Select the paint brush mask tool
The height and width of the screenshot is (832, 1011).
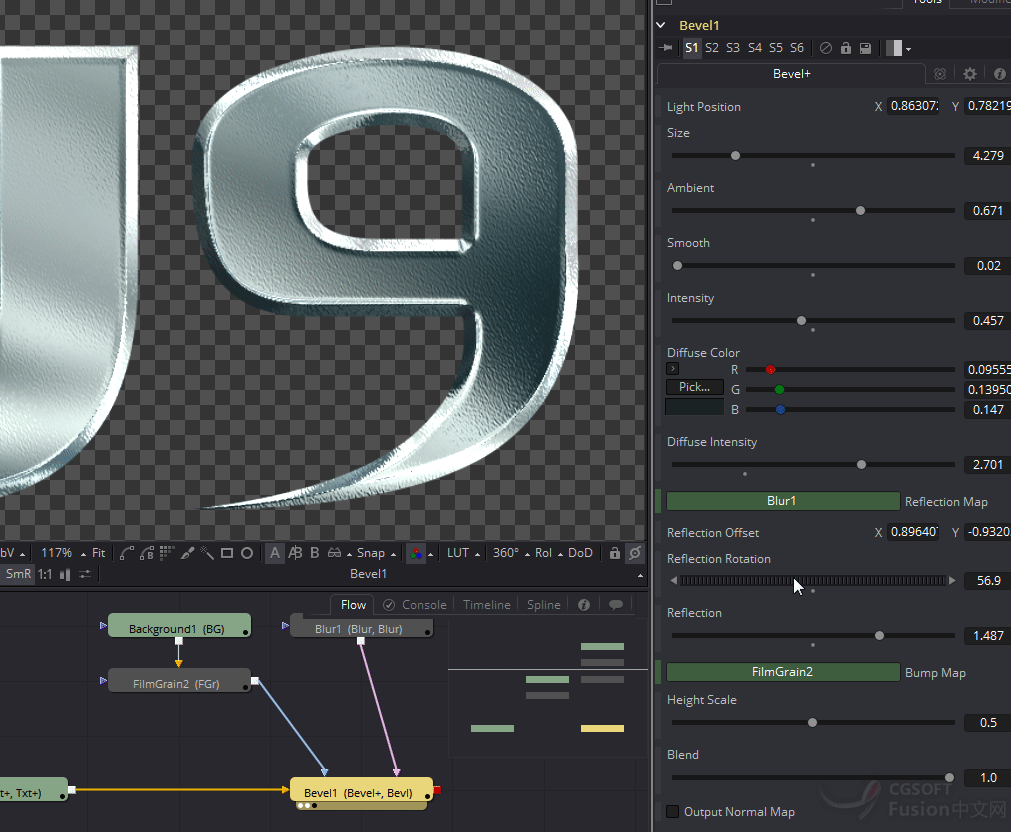tap(187, 553)
